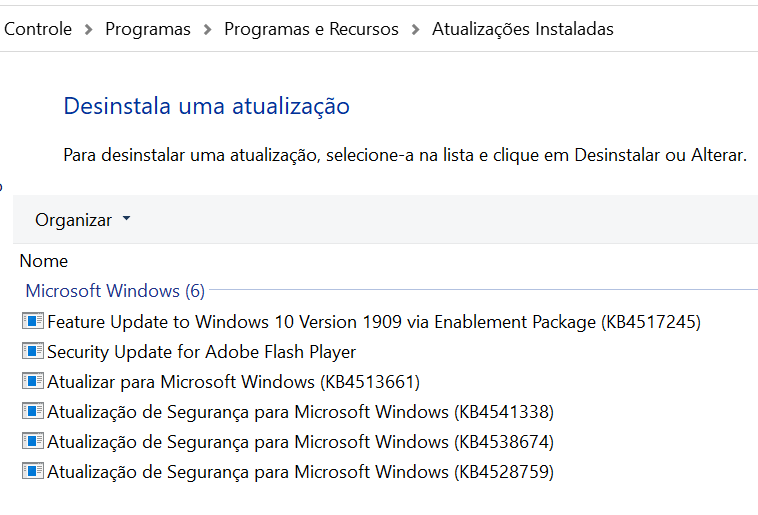Select the Feature Update to Windows 10 1909 entry
Viewport: 758px width, 515px height.
374,321
